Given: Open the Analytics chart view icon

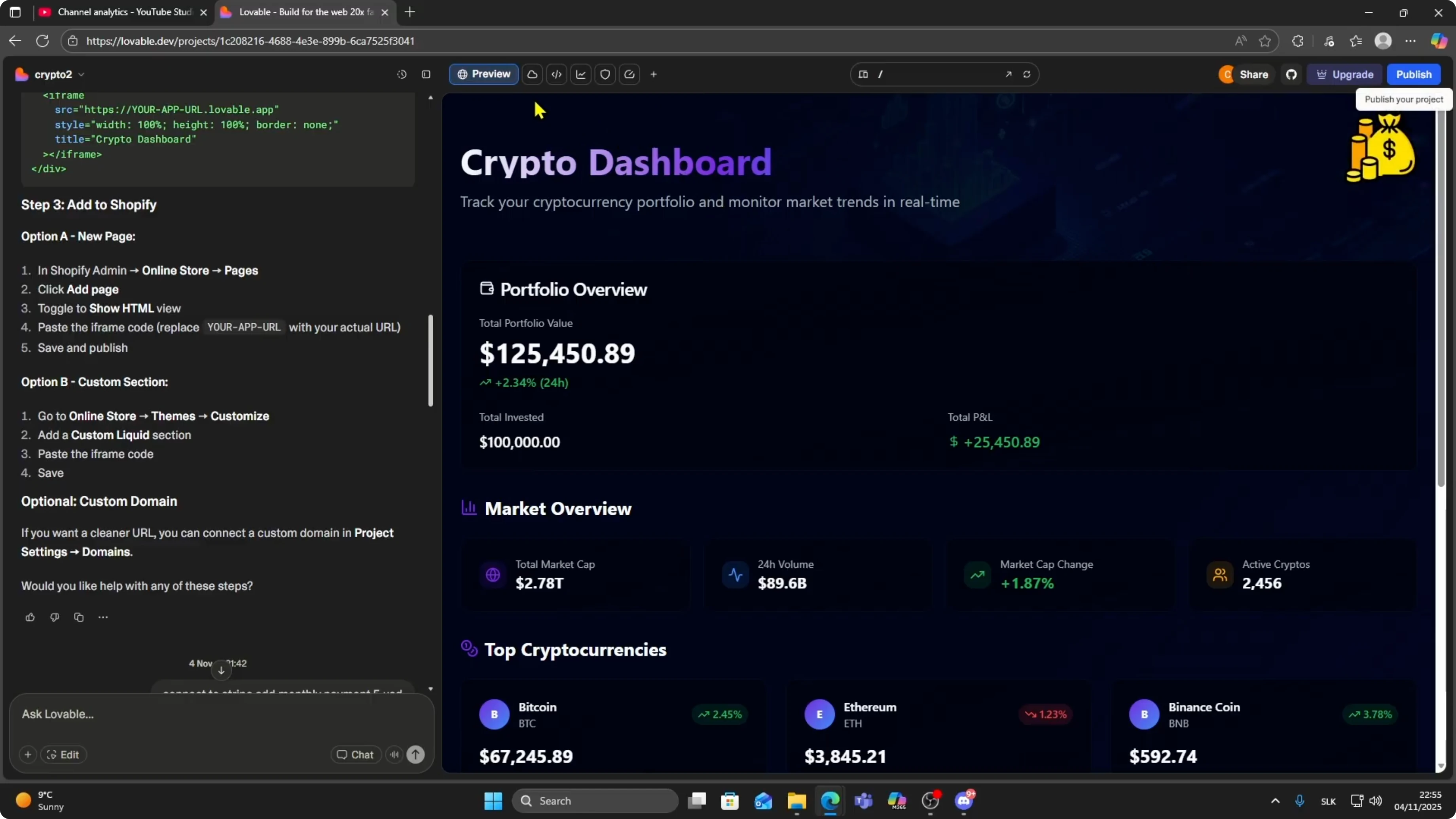Looking at the screenshot, I should (581, 75).
